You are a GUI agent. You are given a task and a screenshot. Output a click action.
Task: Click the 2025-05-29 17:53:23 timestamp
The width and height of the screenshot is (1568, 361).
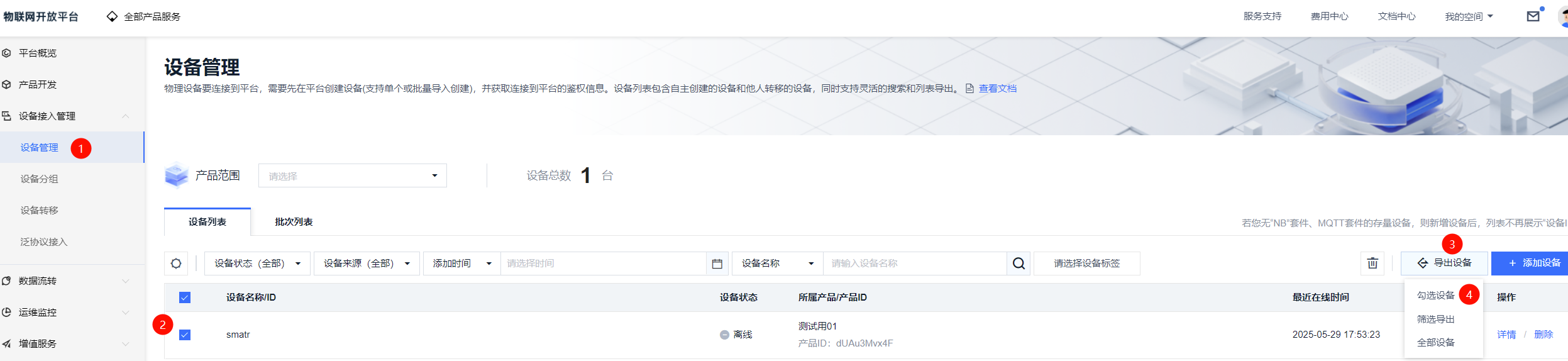(x=1336, y=335)
